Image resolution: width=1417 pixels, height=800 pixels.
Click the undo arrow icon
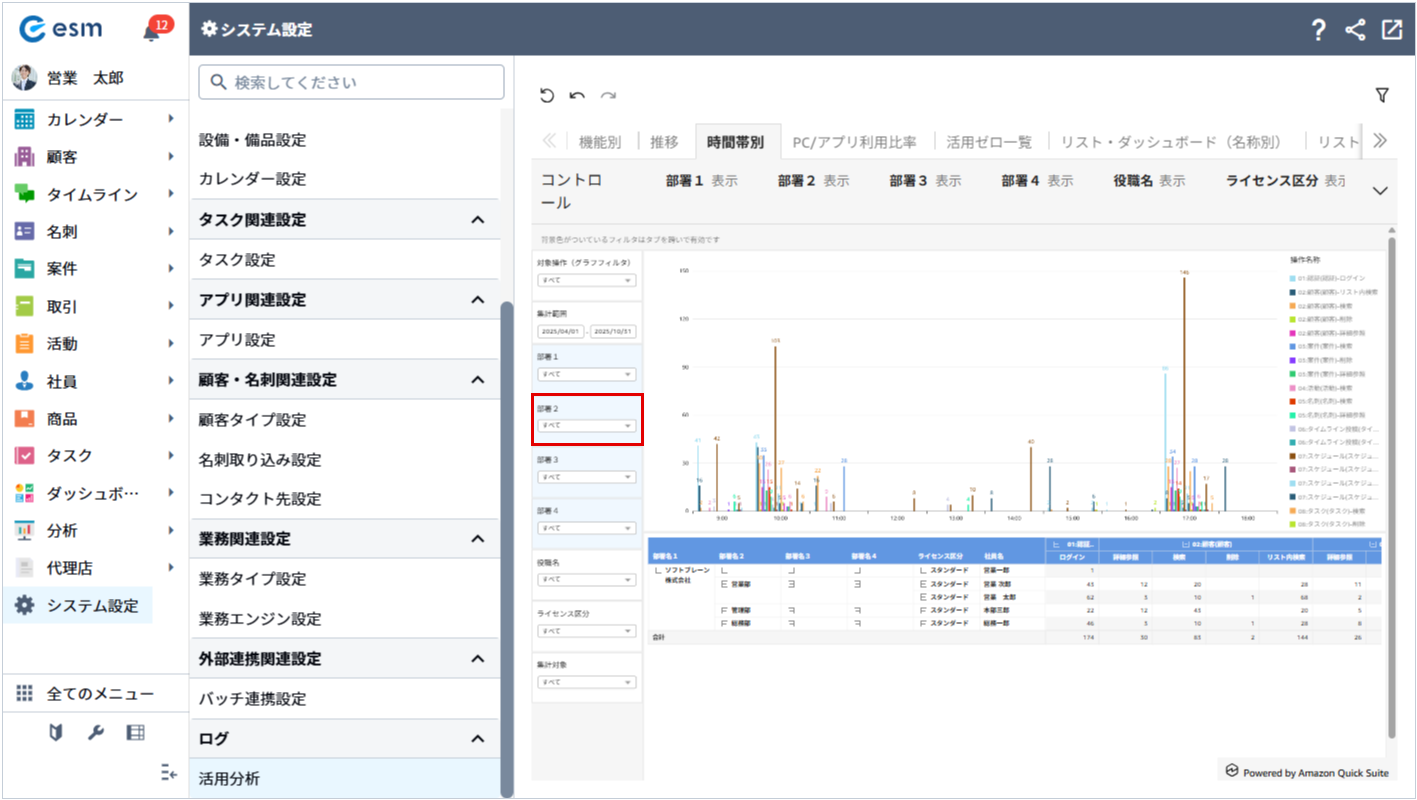pyautogui.click(x=577, y=95)
